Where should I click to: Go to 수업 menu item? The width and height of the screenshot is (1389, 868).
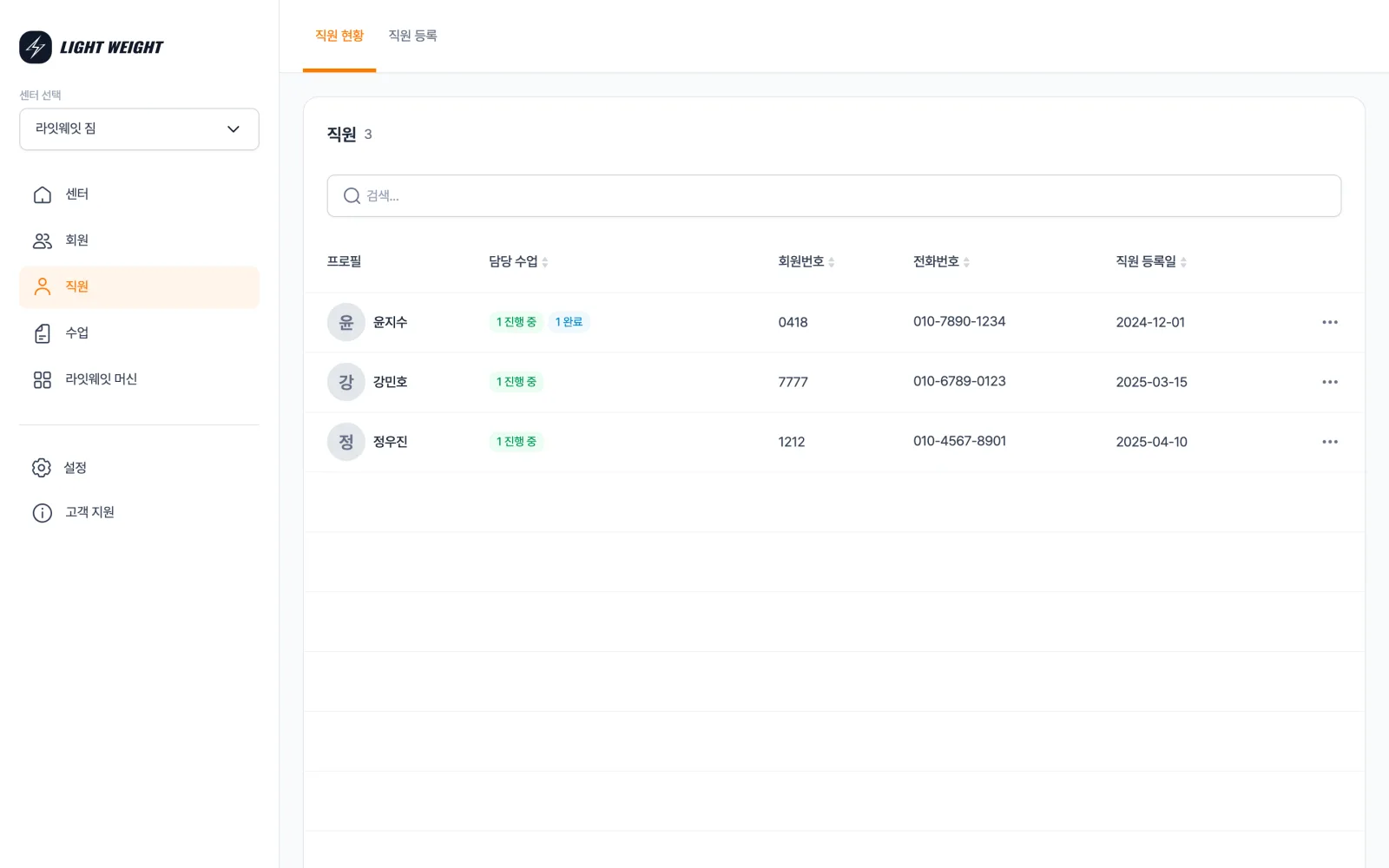click(x=139, y=333)
